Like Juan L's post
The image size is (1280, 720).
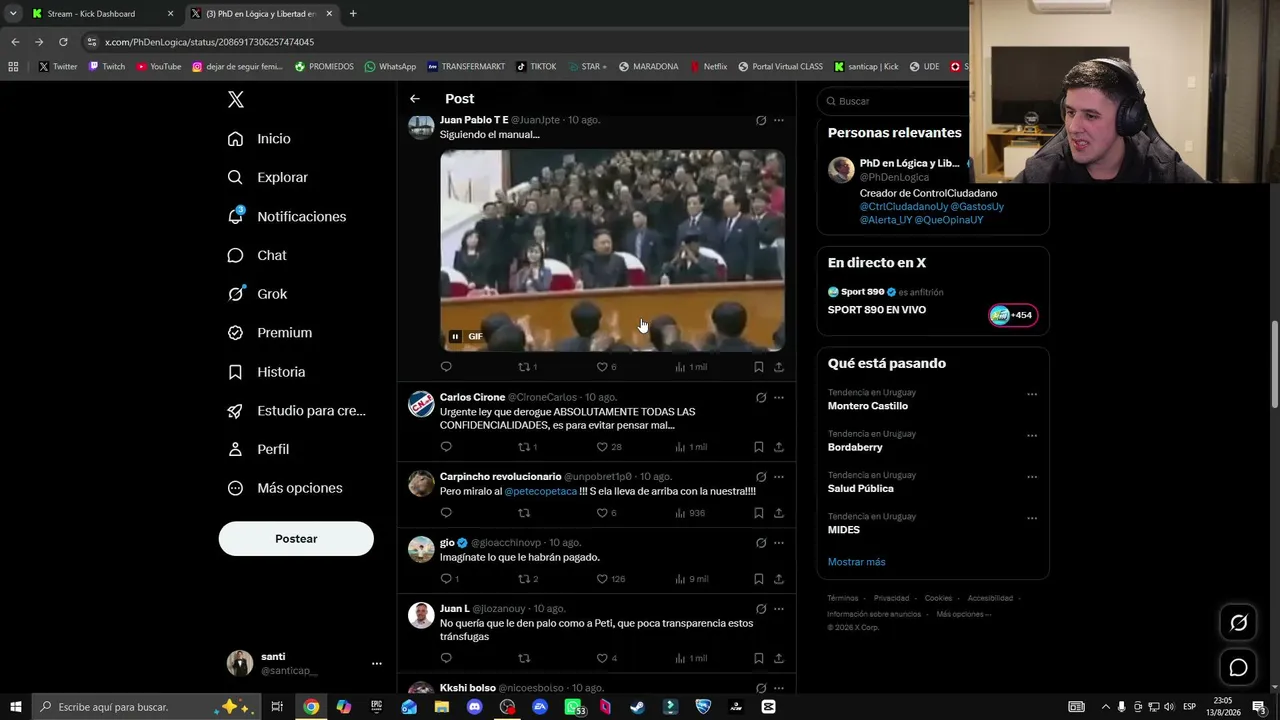(x=606, y=658)
